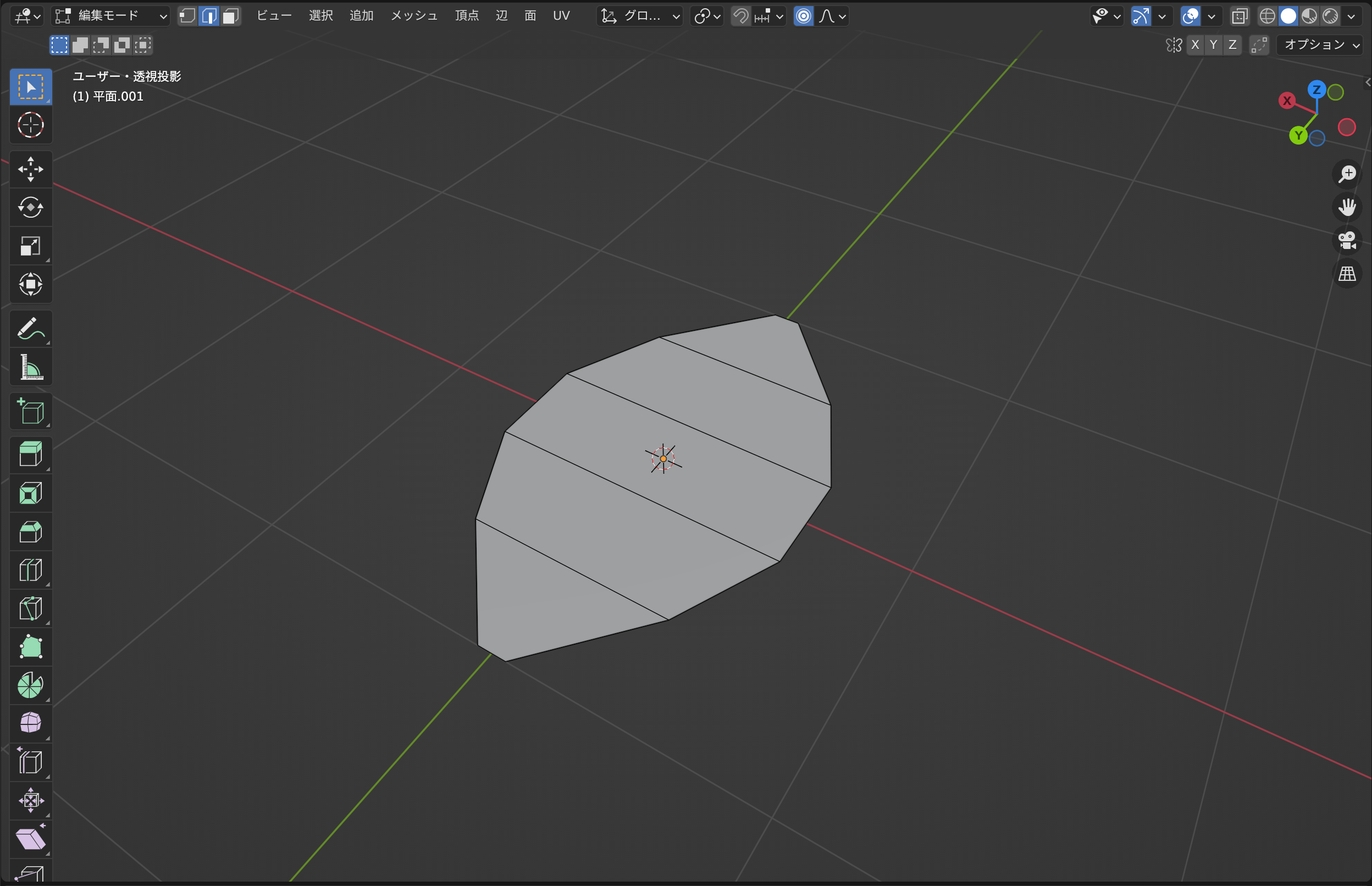Open the UV menu
Image resolution: width=1372 pixels, height=886 pixels.
pos(561,16)
